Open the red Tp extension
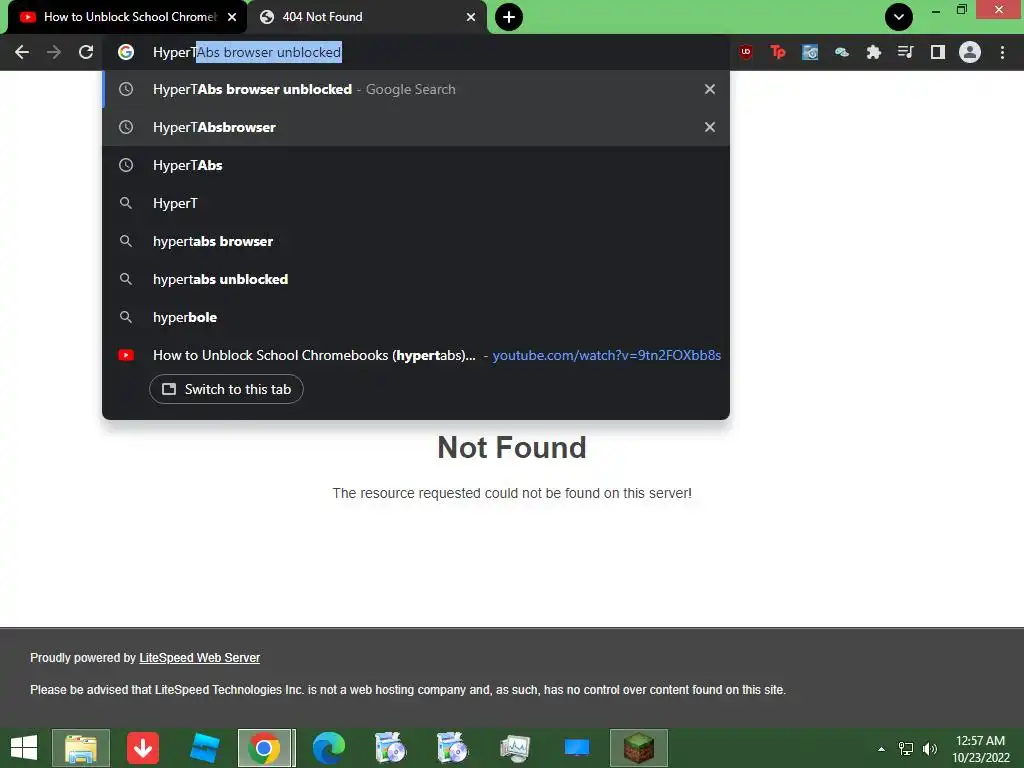The height and width of the screenshot is (768, 1024). pyautogui.click(x=778, y=52)
